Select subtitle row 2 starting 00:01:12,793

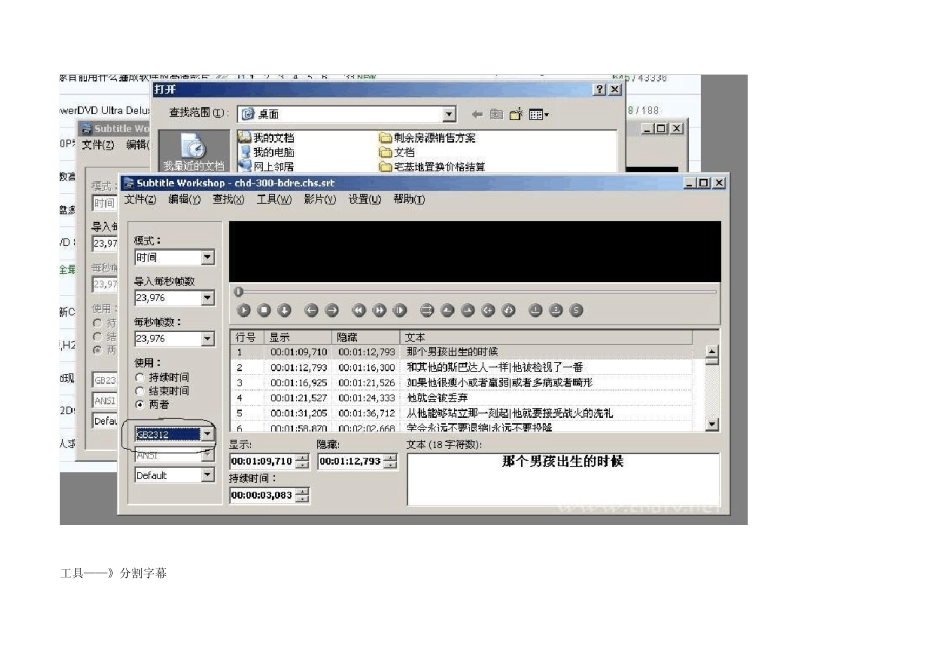pos(462,367)
